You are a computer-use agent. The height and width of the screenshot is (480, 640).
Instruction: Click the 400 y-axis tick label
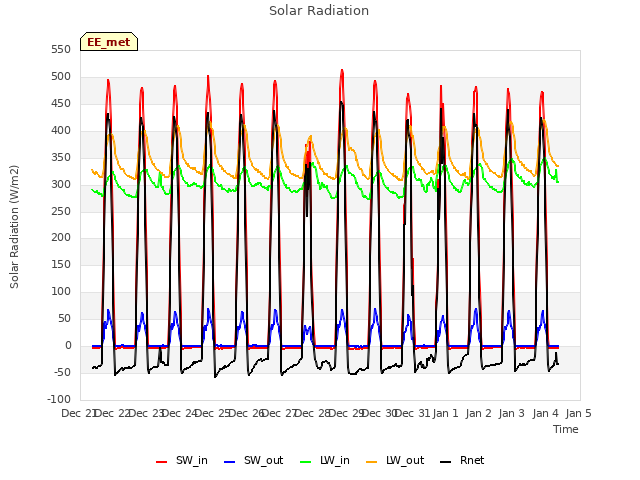tap(61, 130)
